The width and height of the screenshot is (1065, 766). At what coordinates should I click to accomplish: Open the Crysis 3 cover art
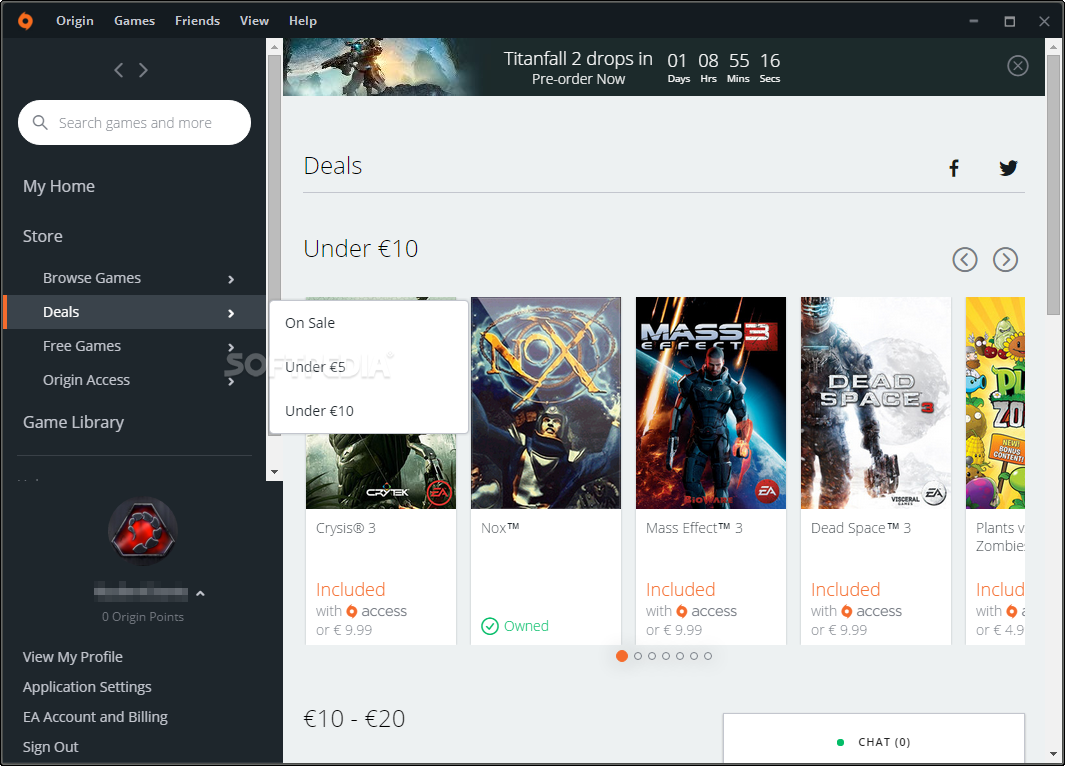click(380, 471)
